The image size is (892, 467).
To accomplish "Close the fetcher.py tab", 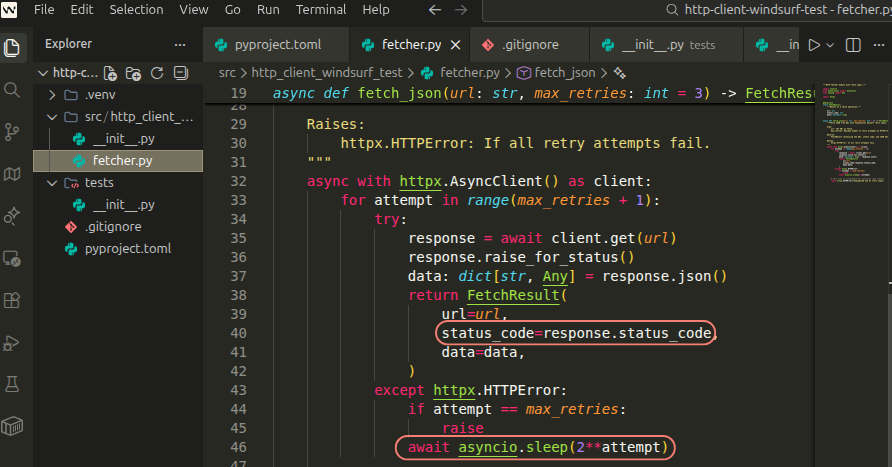I will tap(456, 45).
